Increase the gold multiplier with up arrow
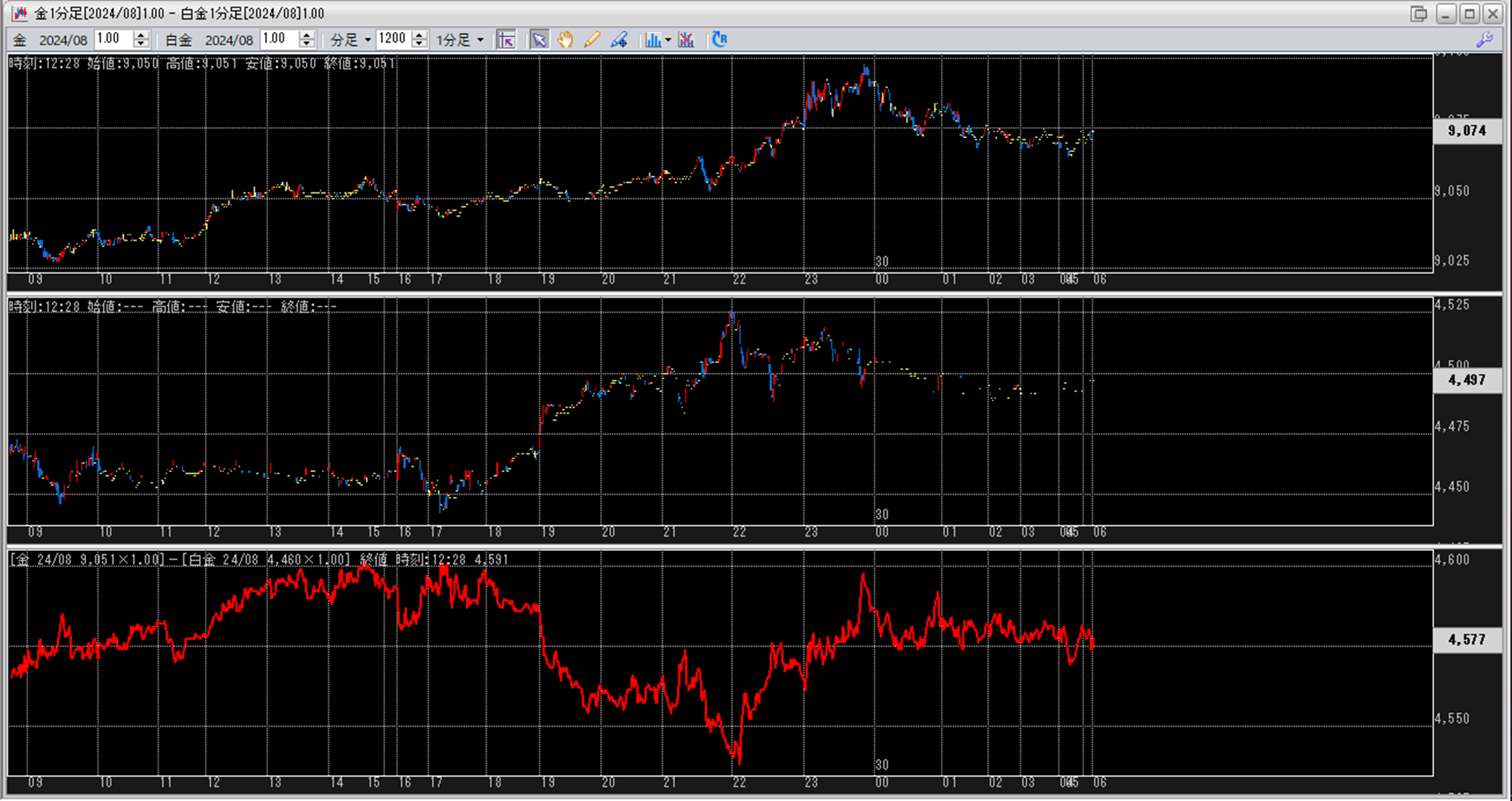Viewport: 1512px width, 801px height. (141, 35)
